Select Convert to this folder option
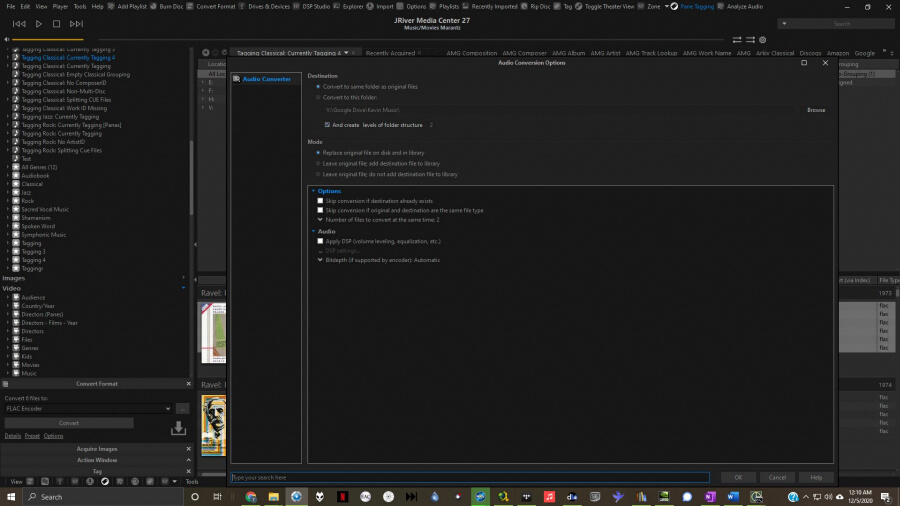The width and height of the screenshot is (900, 506). click(x=319, y=98)
